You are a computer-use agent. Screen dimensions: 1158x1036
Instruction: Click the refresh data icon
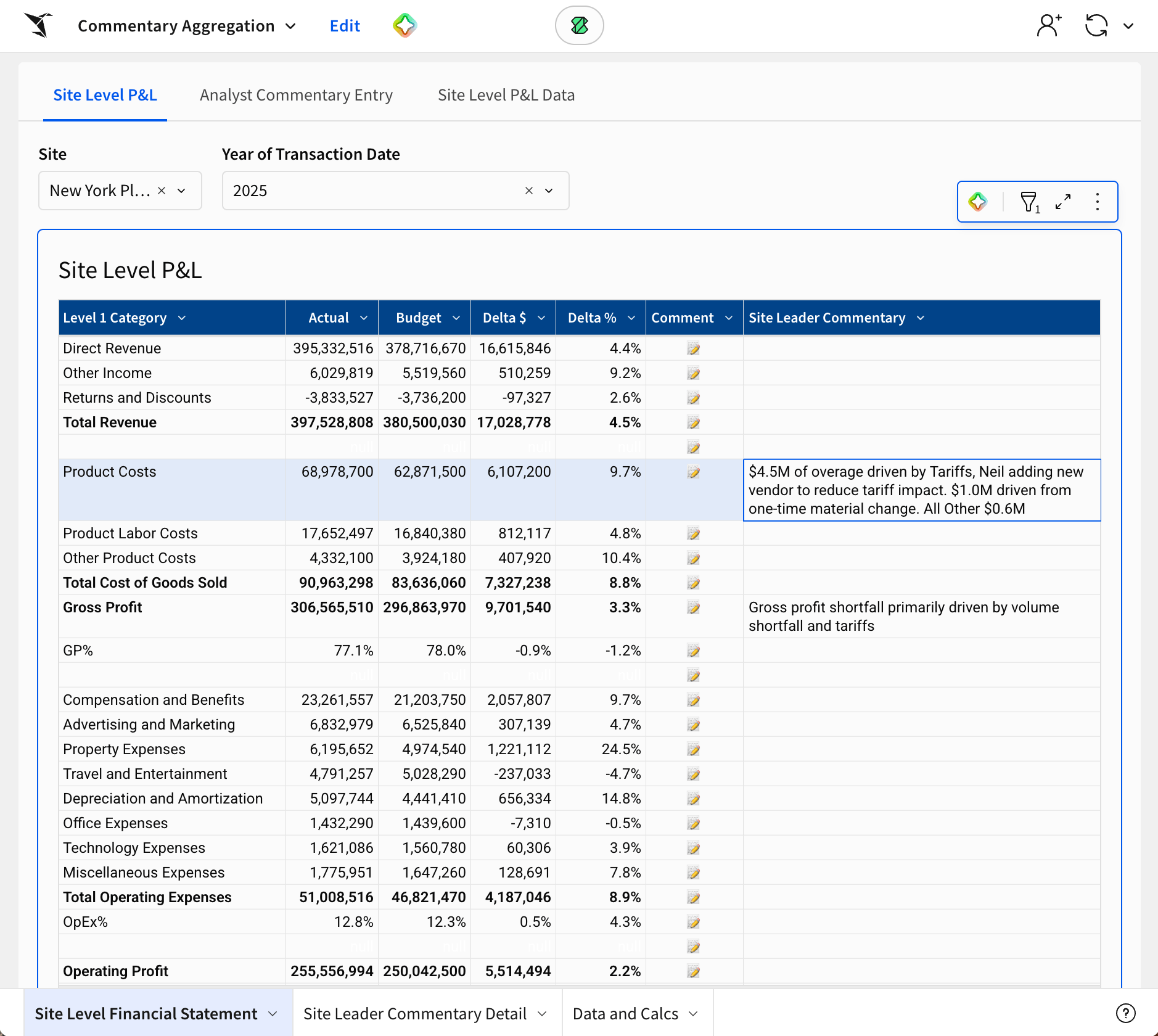tap(1096, 25)
